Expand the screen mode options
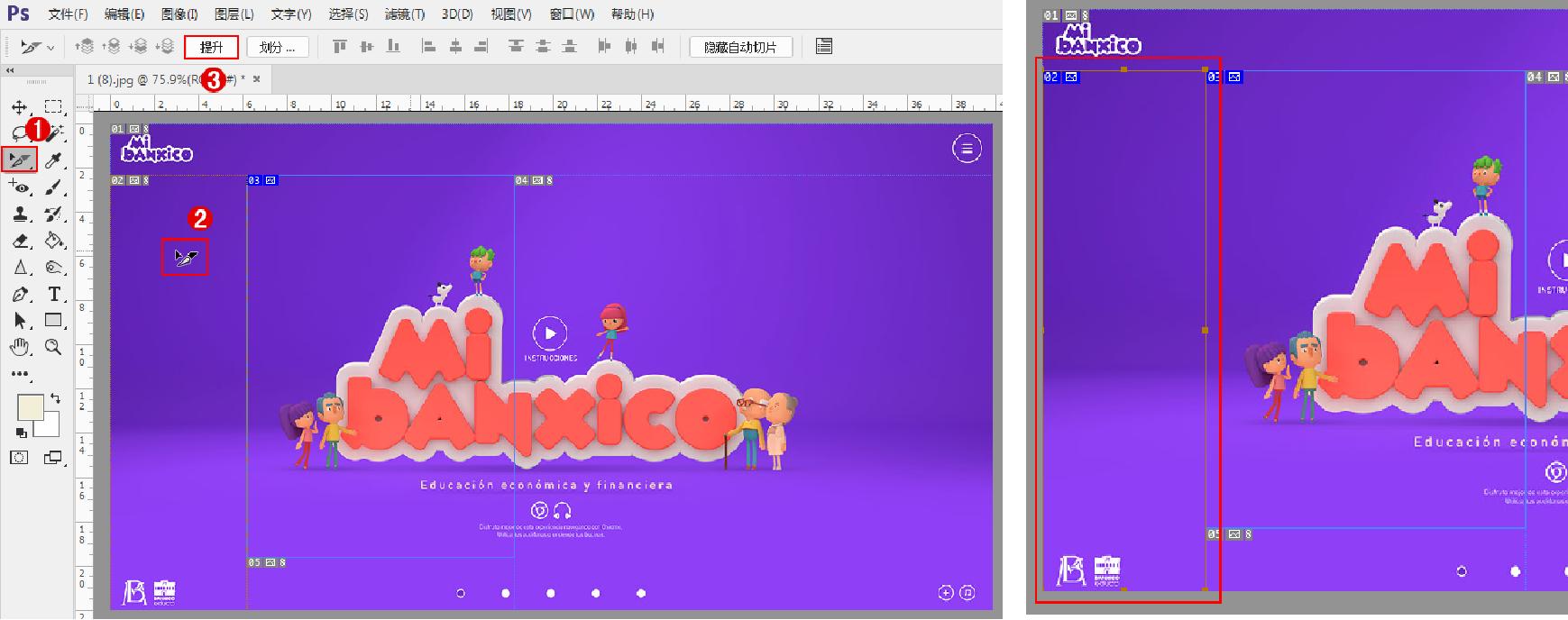 point(53,458)
